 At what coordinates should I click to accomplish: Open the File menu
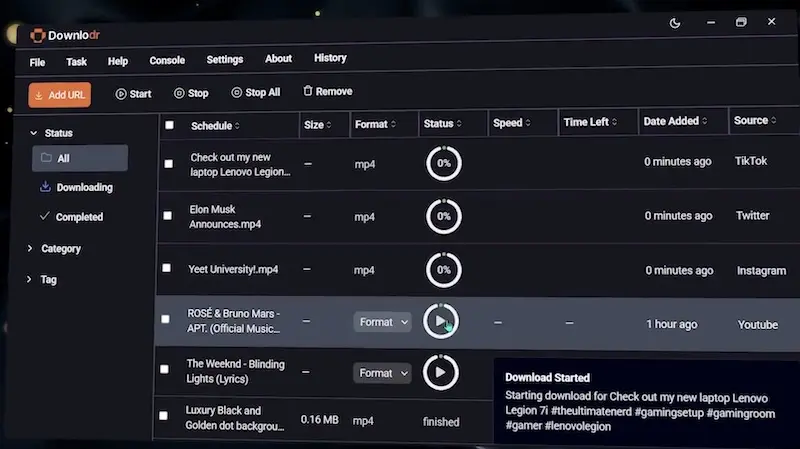tap(37, 62)
